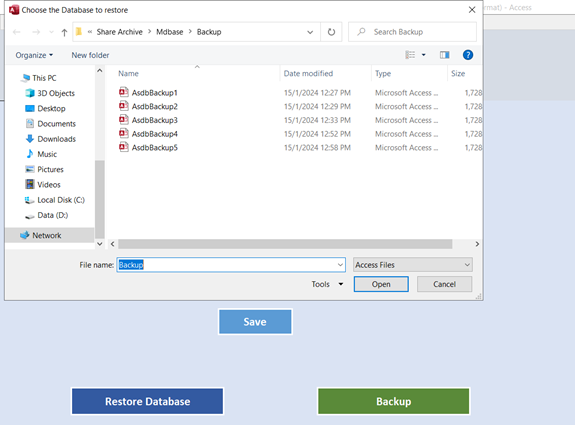Click Backup breadcrumb segment

point(209,32)
